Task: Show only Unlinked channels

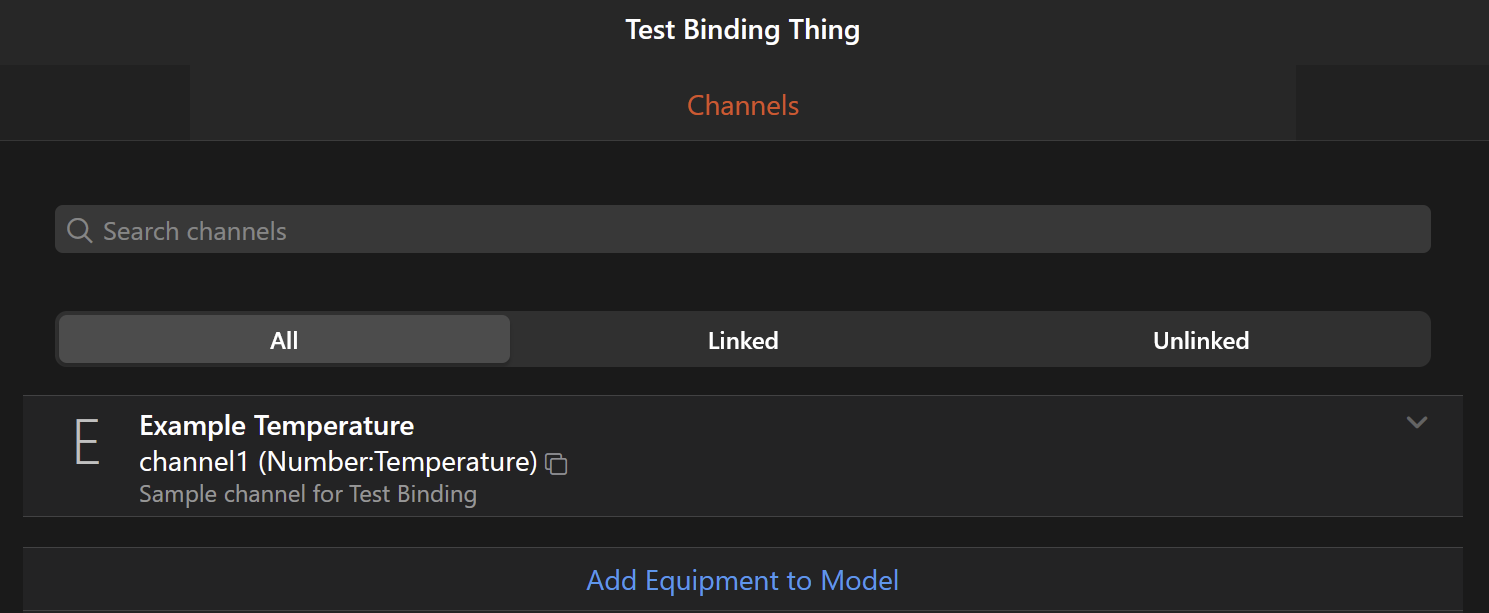Action: (x=1200, y=340)
